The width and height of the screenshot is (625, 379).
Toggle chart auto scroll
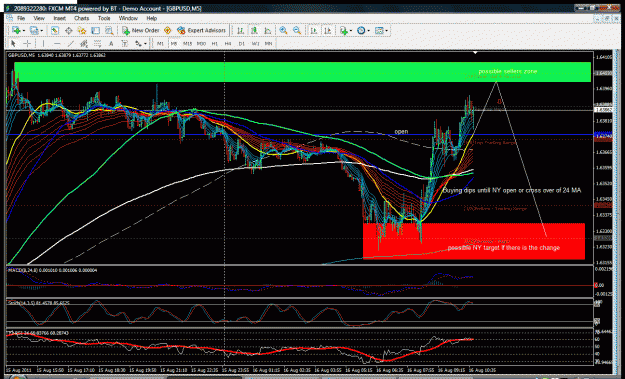coord(314,31)
